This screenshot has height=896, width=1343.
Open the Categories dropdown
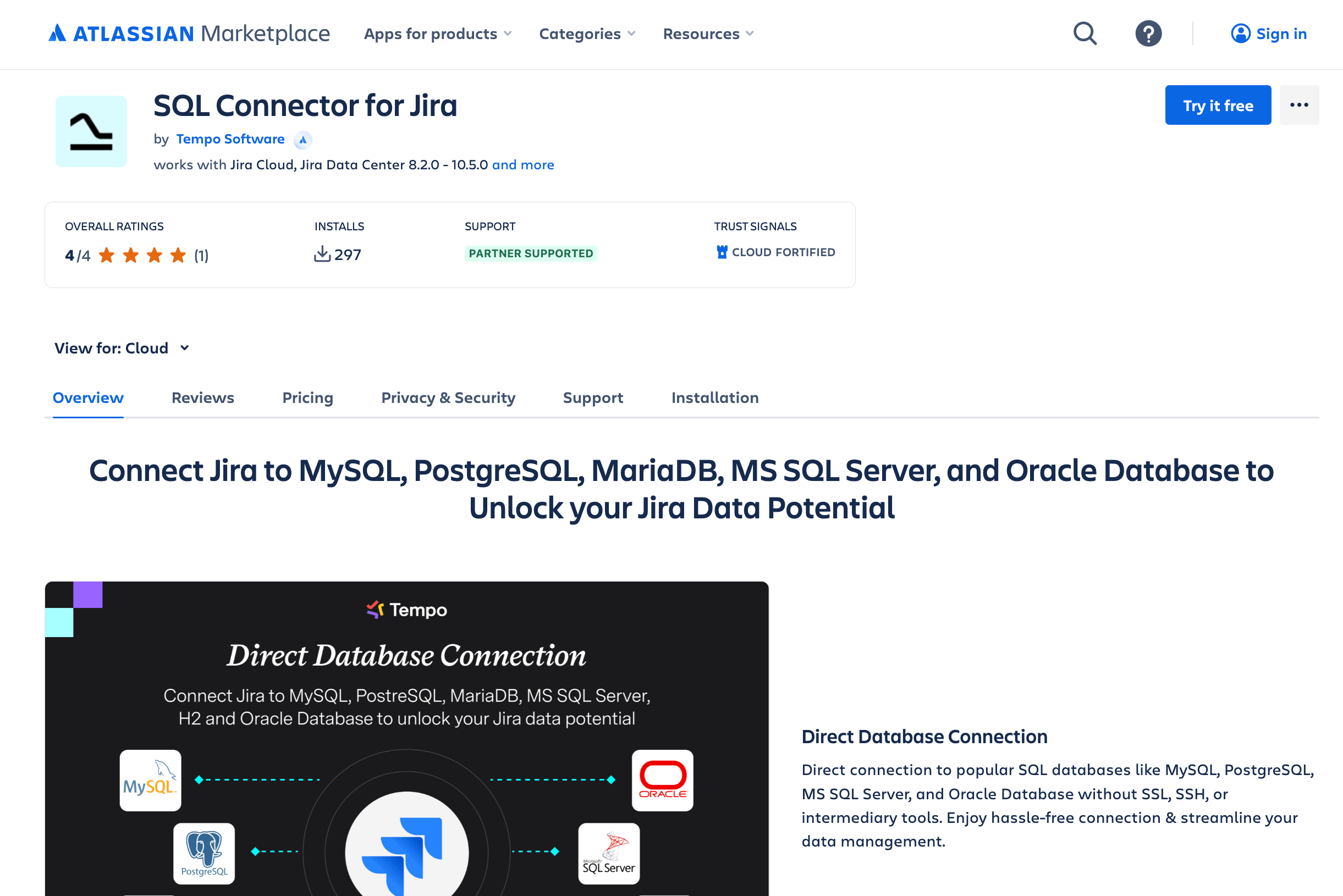pyautogui.click(x=587, y=34)
